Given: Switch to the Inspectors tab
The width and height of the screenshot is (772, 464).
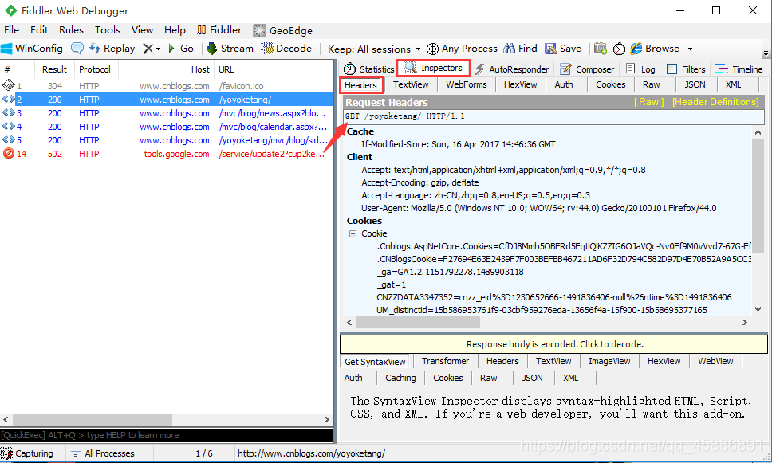Looking at the screenshot, I should [434, 68].
